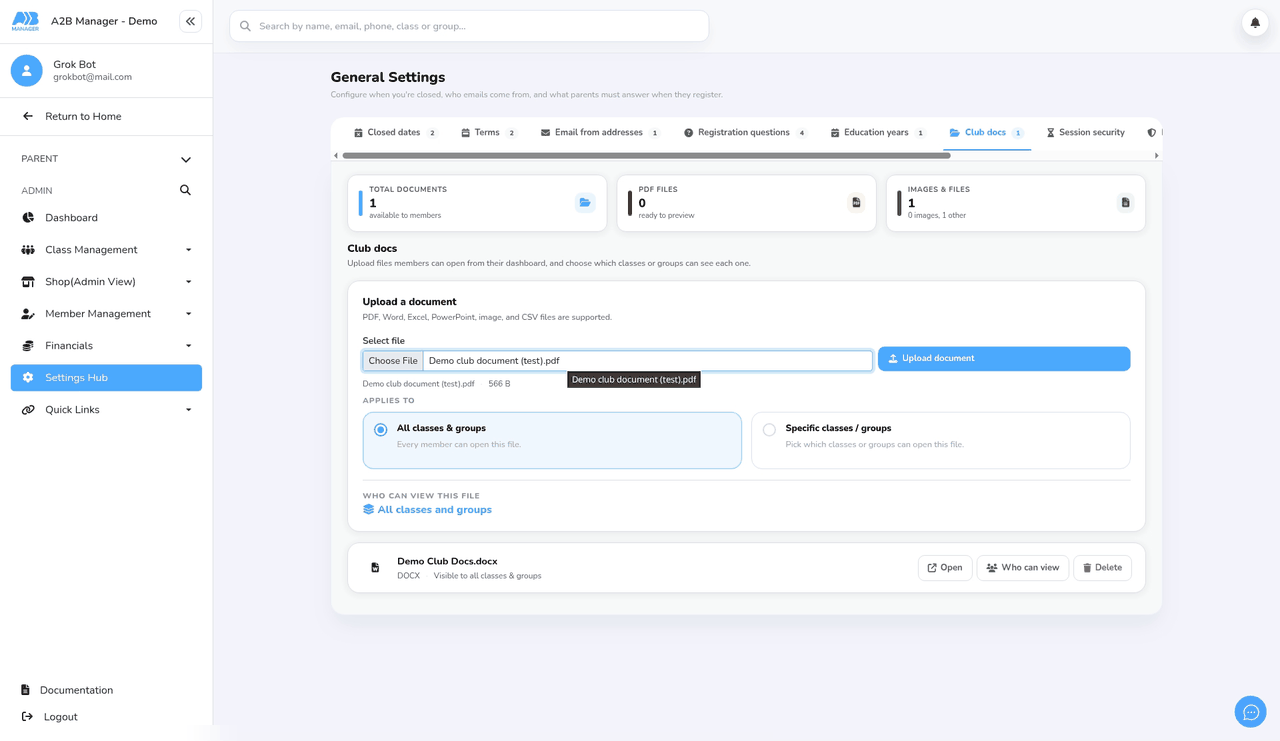Viewport: 1280px width, 741px height.
Task: Open the Education years tab
Action: [x=879, y=133]
